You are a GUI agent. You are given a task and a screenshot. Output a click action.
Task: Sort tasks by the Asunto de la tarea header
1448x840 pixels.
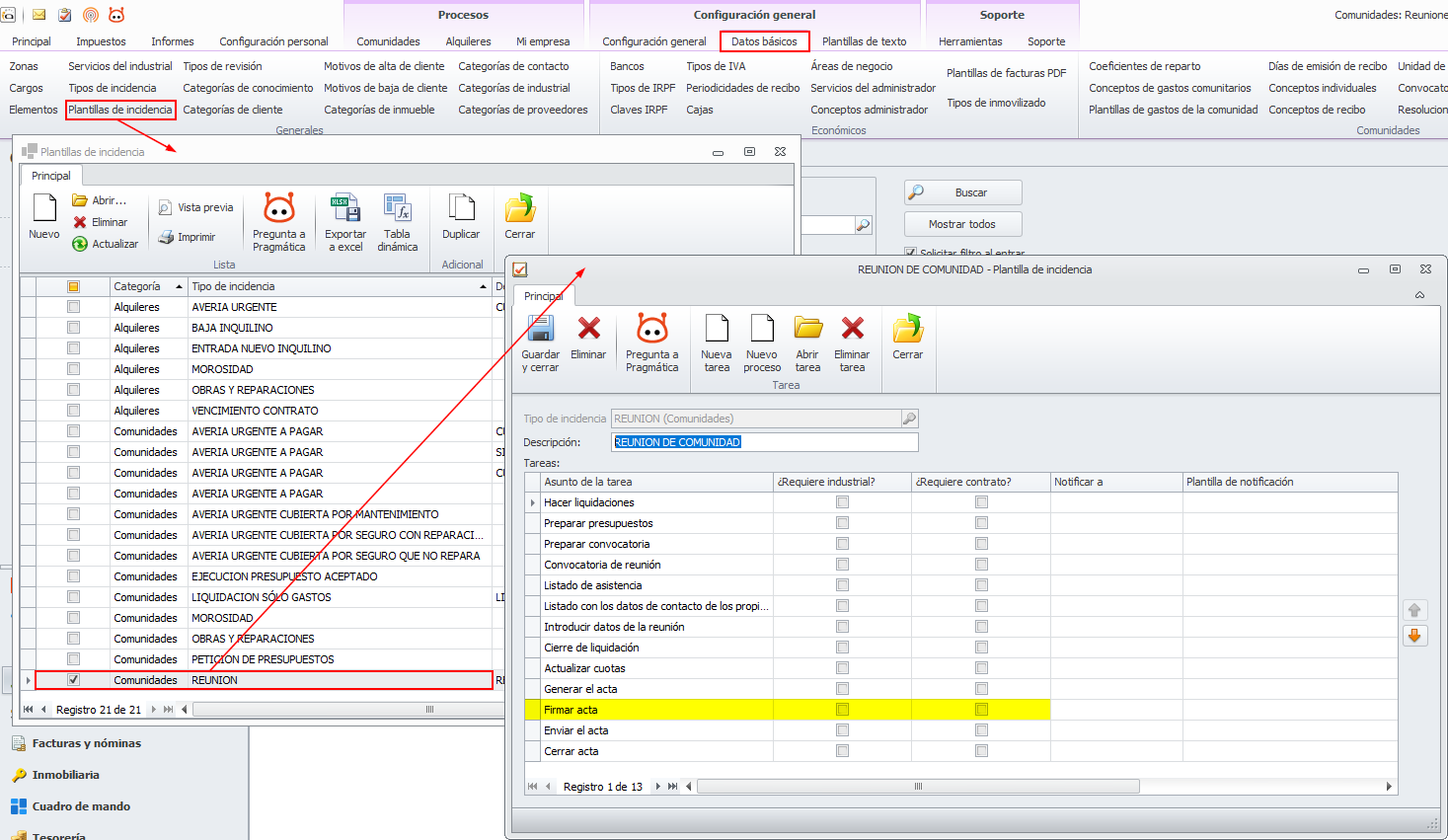[656, 482]
